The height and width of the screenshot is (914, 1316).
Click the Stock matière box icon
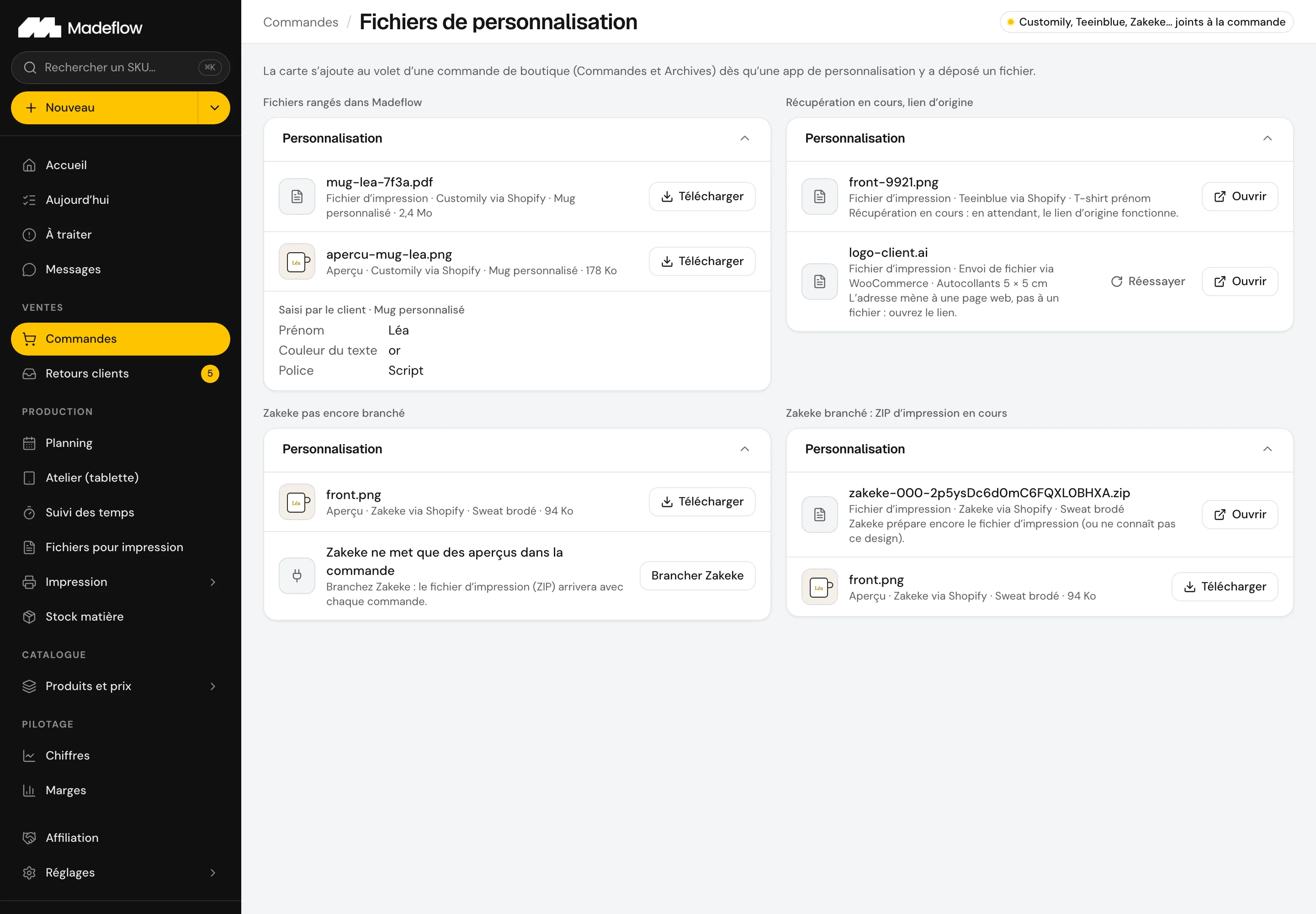point(29,617)
